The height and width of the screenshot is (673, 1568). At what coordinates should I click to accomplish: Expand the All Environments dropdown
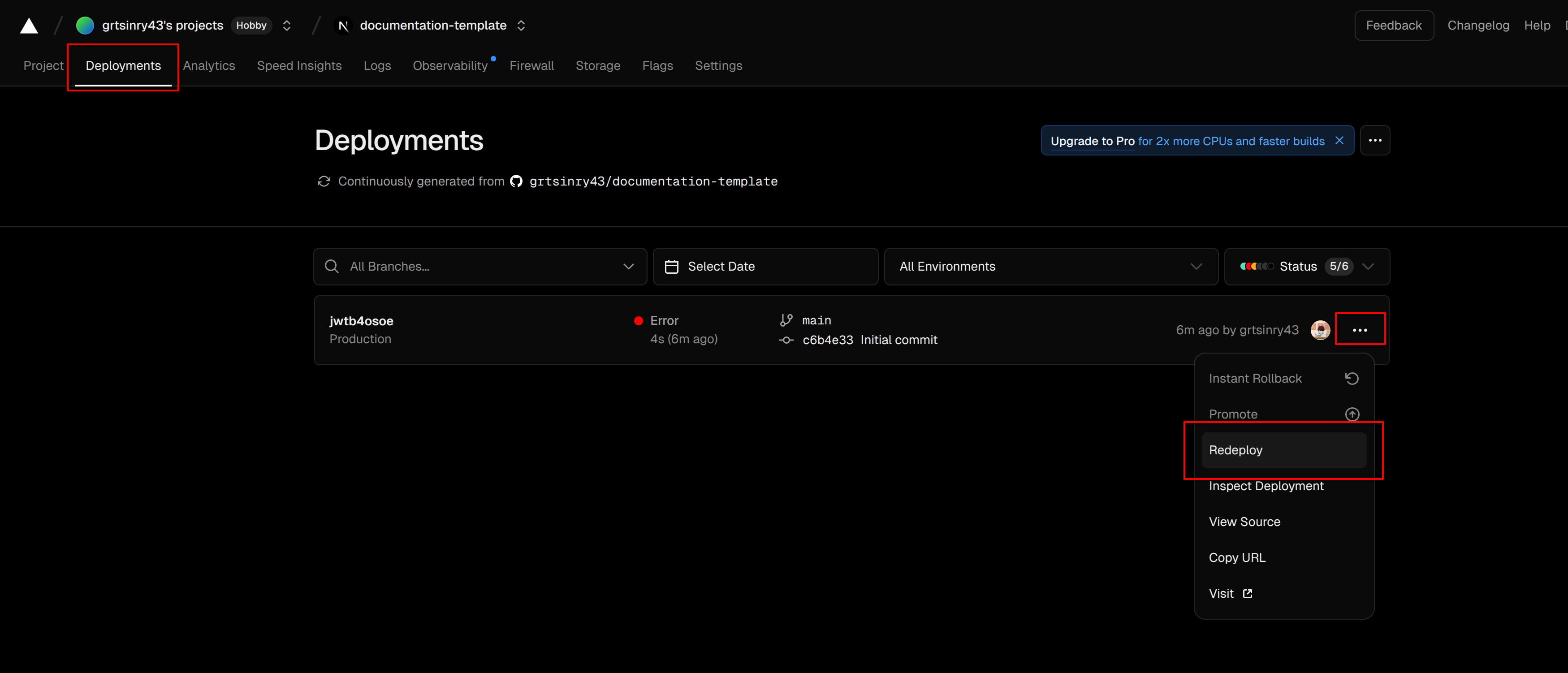(x=1050, y=267)
